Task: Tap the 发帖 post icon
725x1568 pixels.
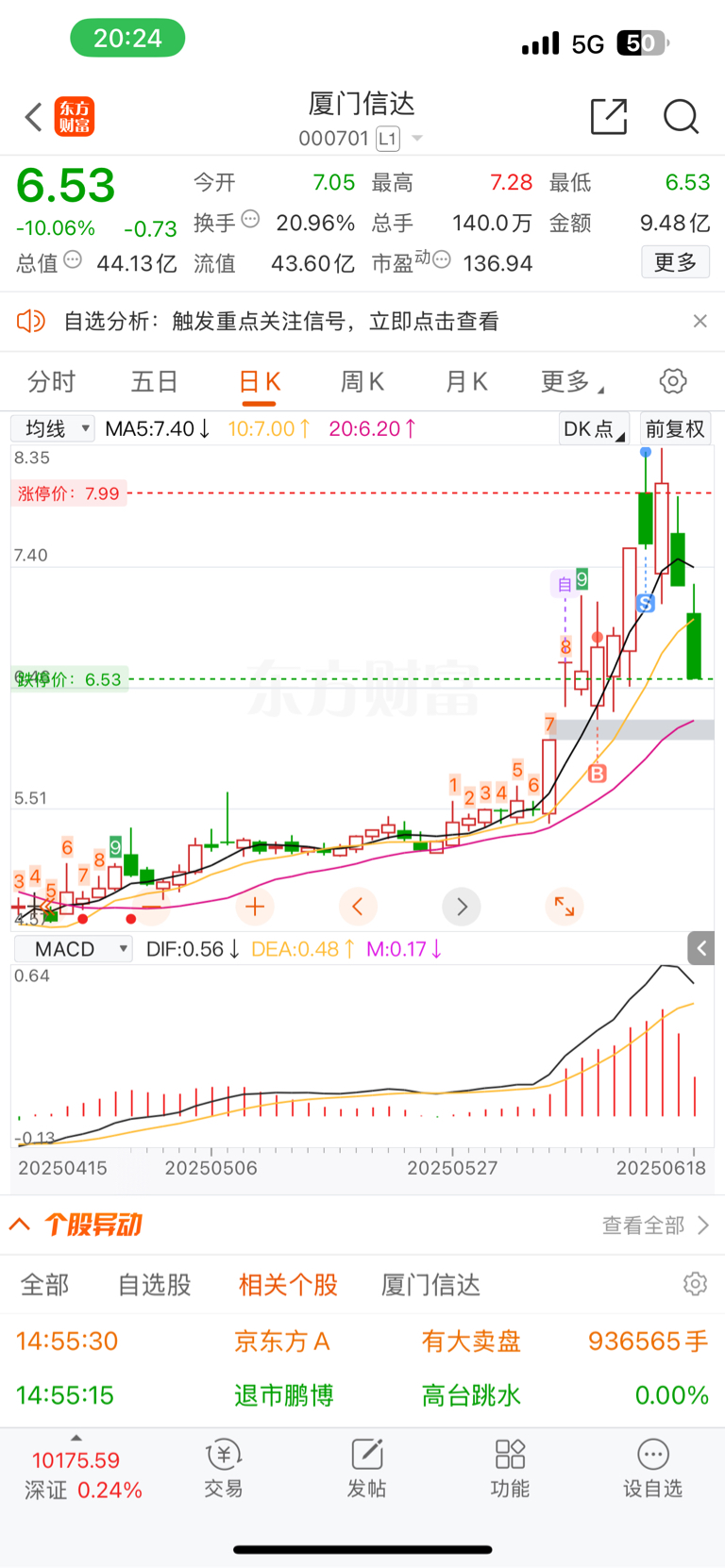Action: [366, 1470]
